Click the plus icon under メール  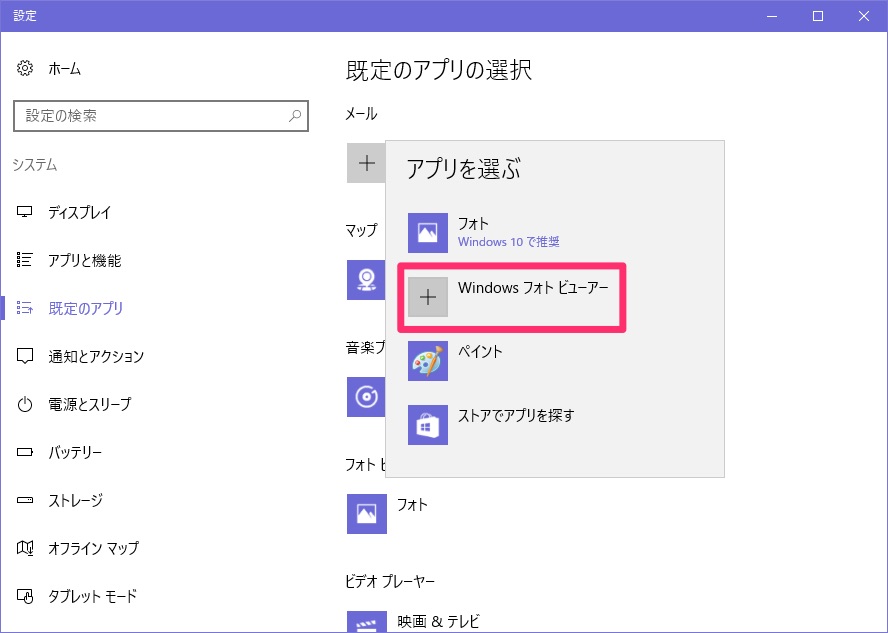[366, 163]
